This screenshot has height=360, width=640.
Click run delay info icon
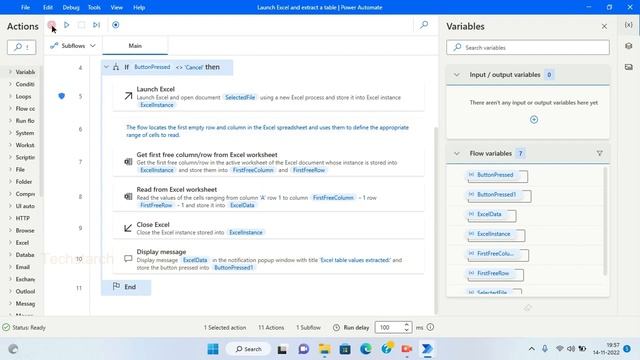point(430,327)
